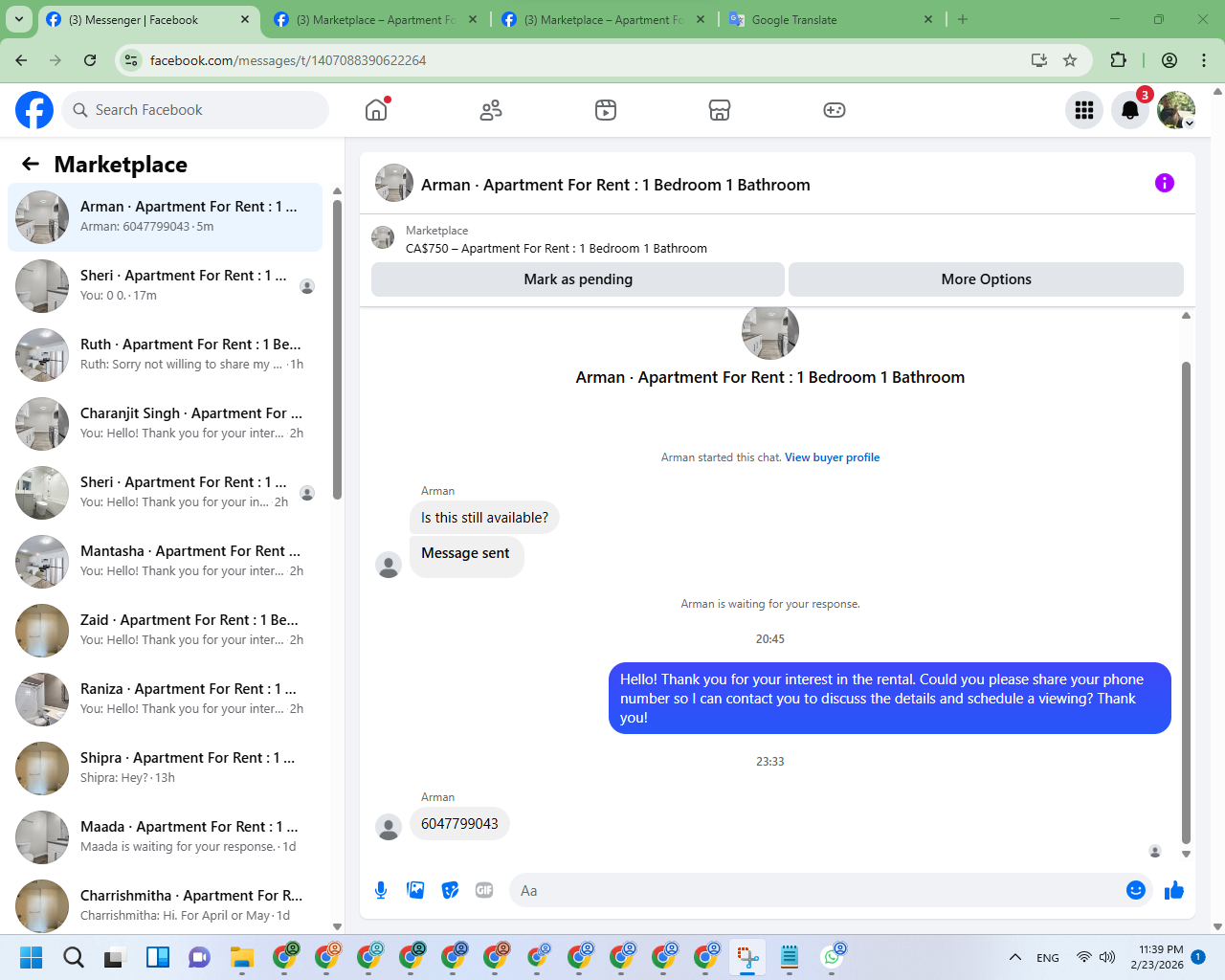
Task: Open View buyer profile link
Action: (x=832, y=457)
